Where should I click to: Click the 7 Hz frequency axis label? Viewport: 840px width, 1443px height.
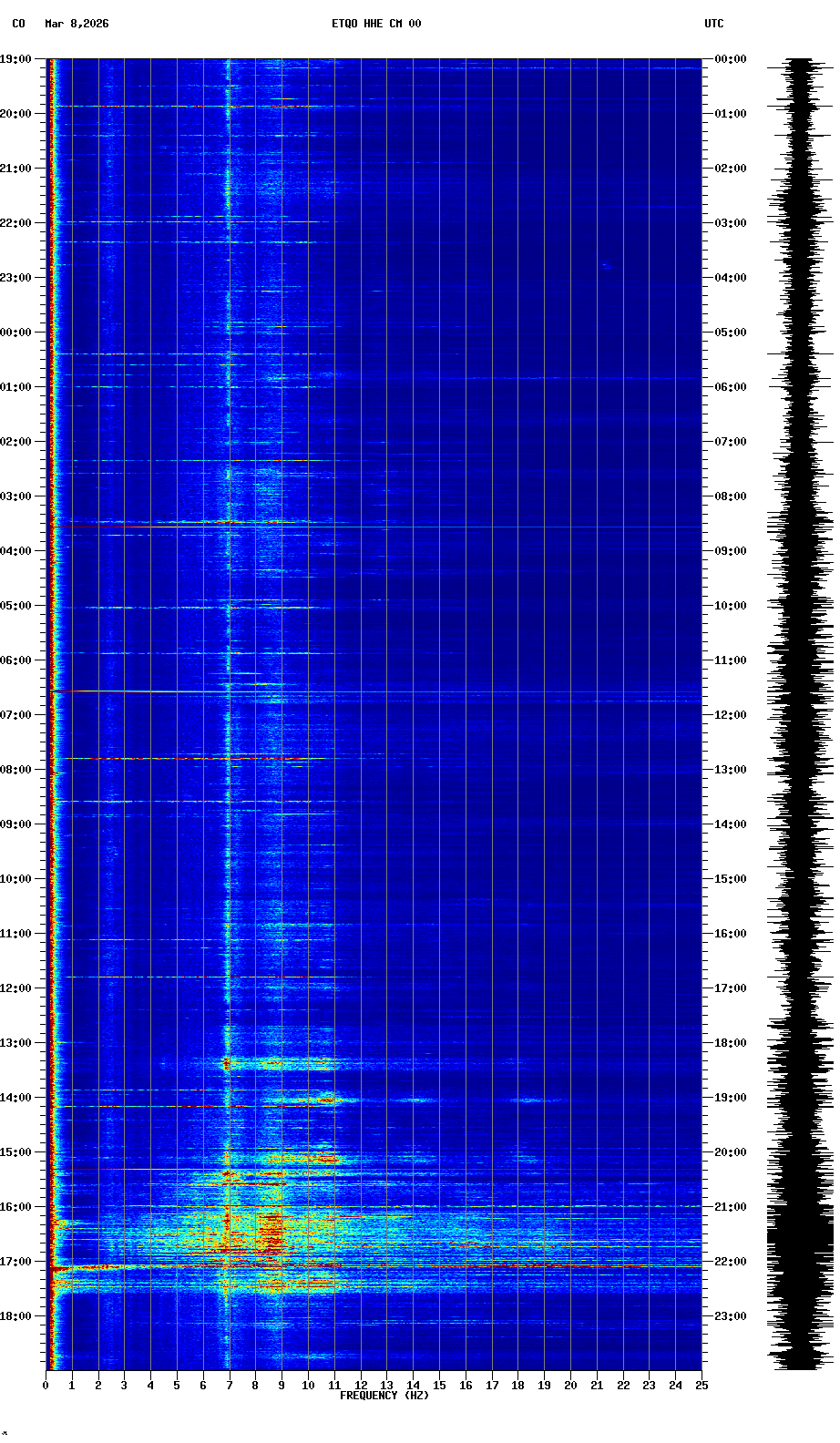point(230,1386)
